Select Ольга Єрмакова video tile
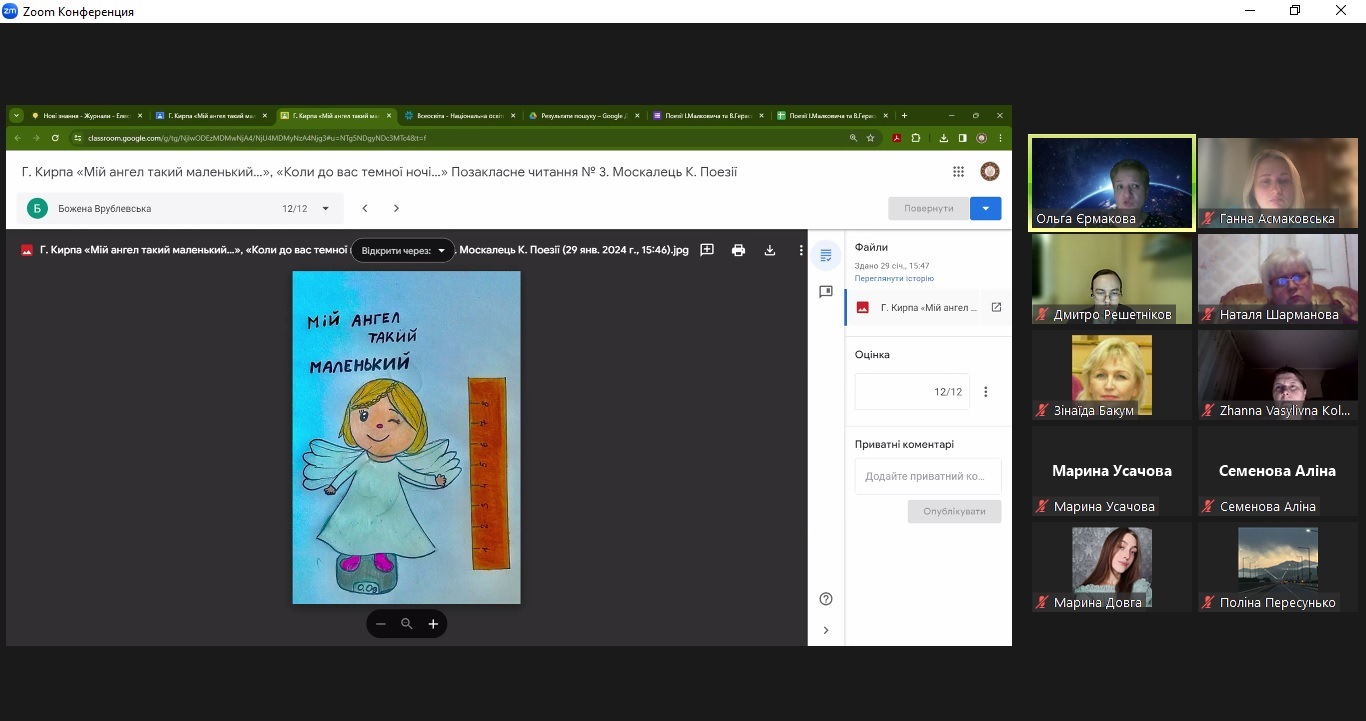 (x=1112, y=184)
